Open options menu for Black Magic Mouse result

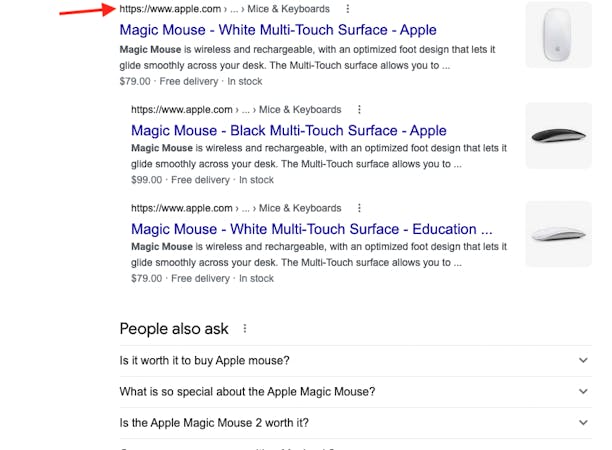(359, 109)
